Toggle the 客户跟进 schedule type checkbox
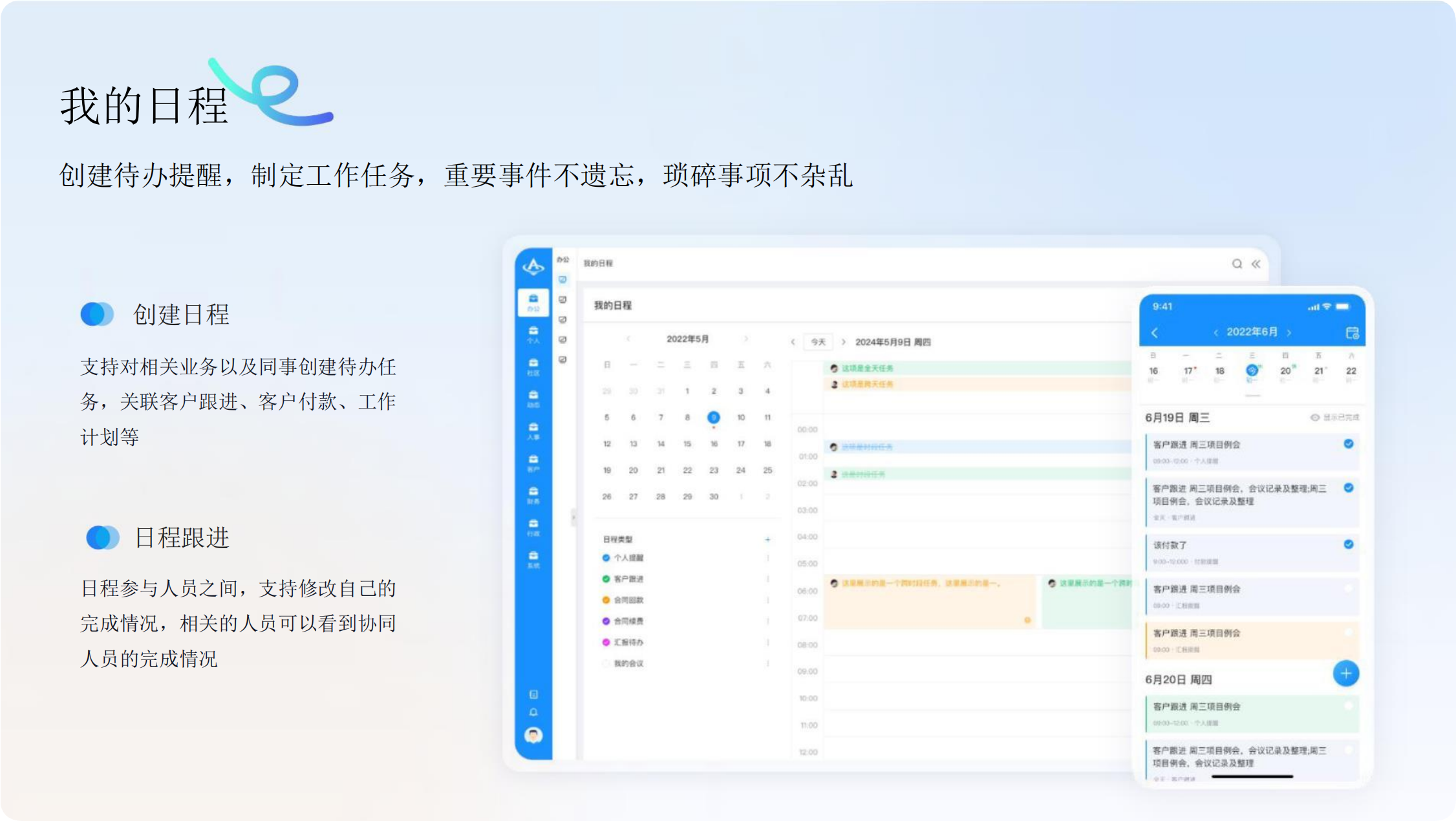The width and height of the screenshot is (1456, 821). (x=606, y=579)
